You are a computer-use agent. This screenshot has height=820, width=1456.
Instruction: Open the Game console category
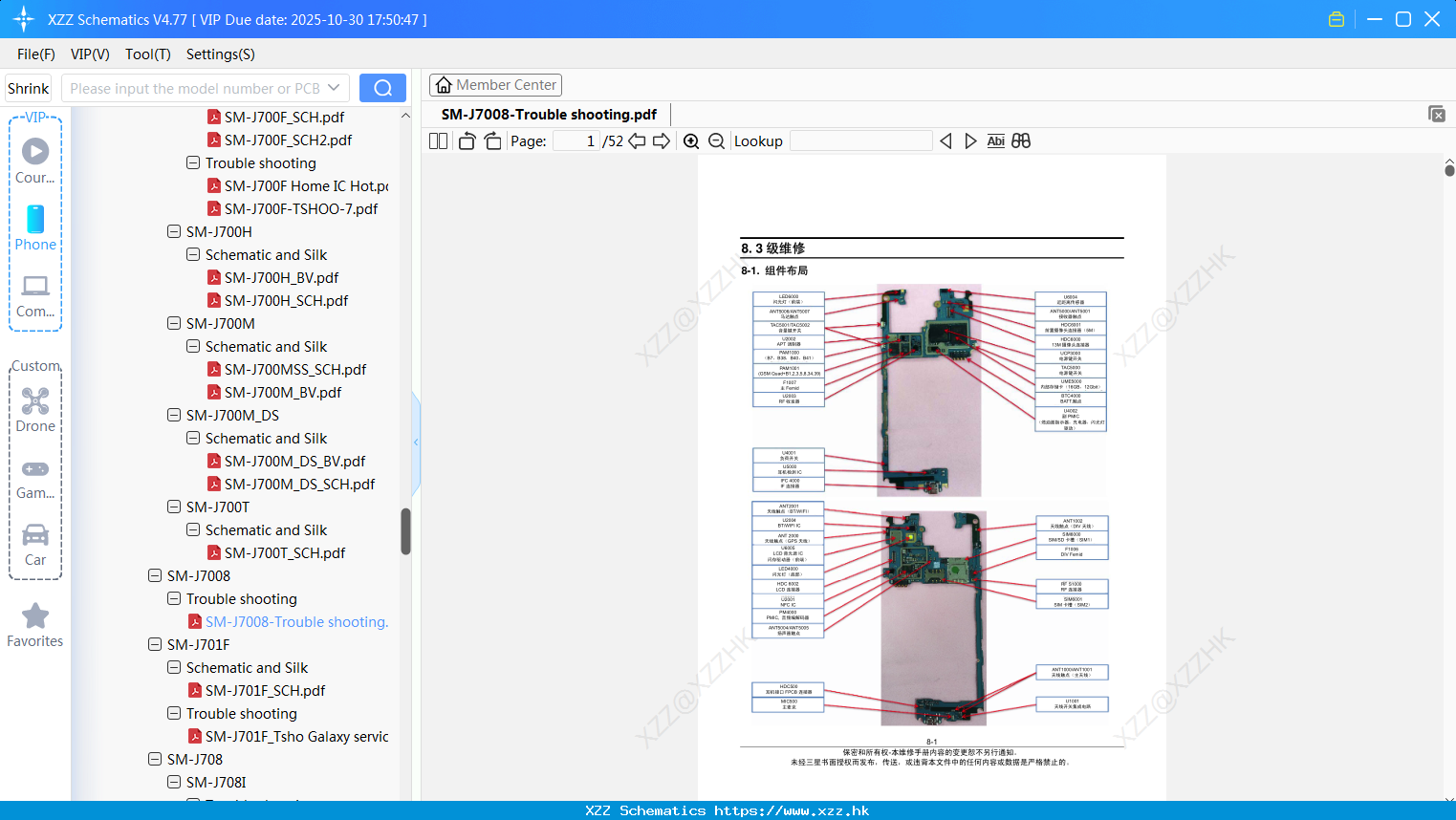(x=35, y=477)
